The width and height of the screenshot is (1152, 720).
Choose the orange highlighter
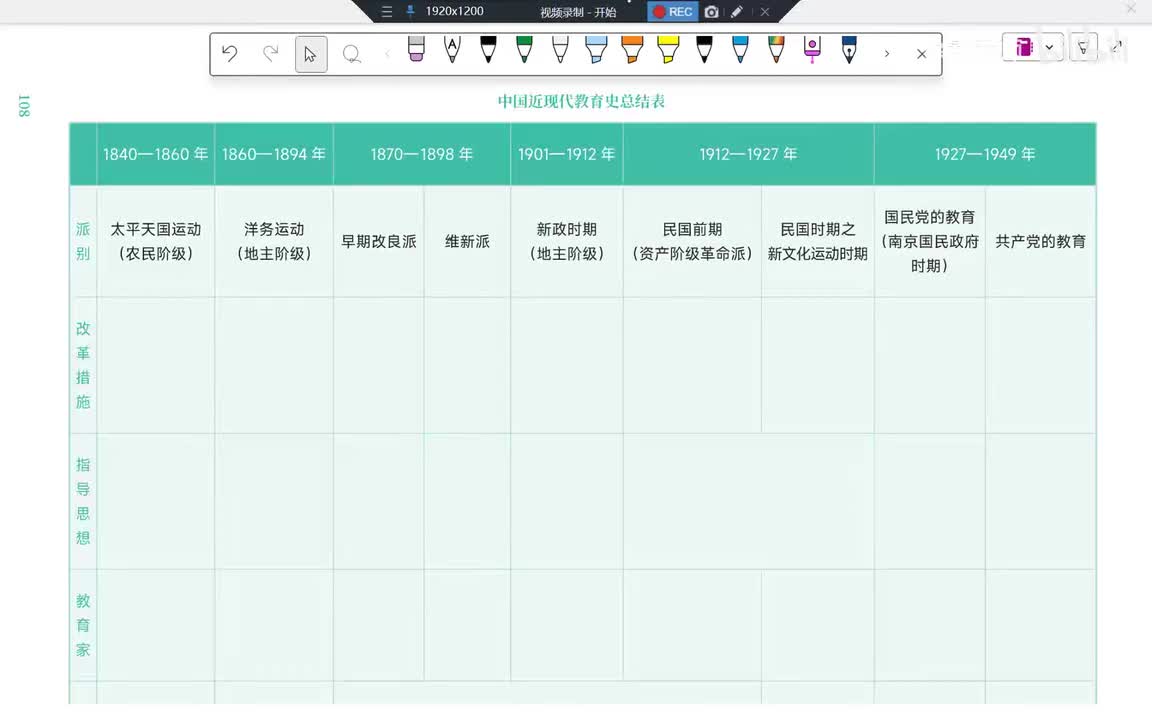point(632,49)
